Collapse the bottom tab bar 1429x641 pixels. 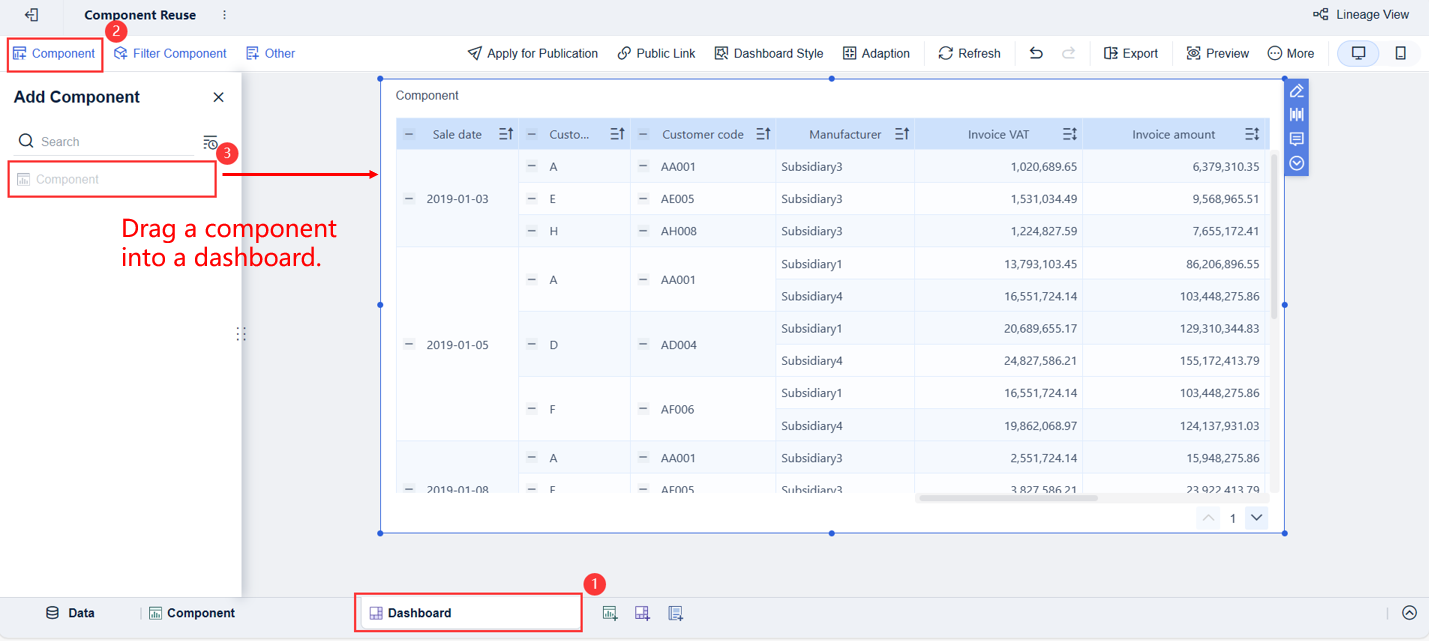pos(1410,613)
